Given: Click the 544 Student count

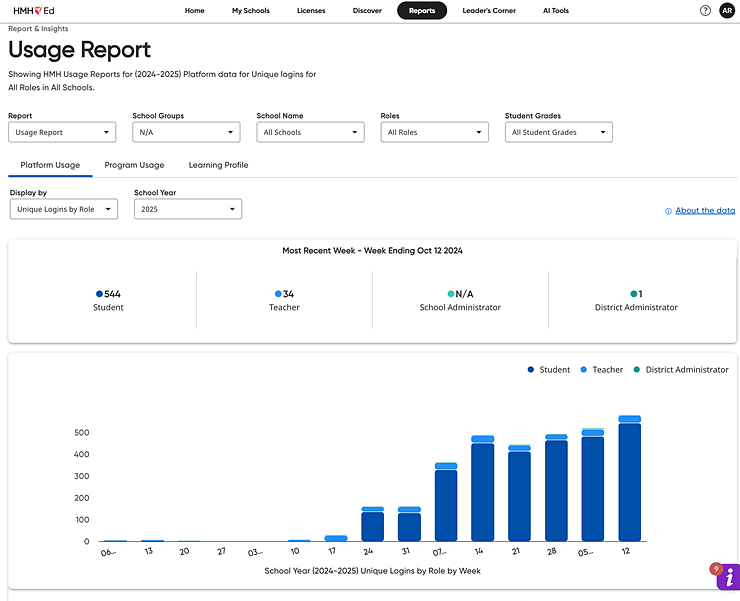Looking at the screenshot, I should (112, 294).
